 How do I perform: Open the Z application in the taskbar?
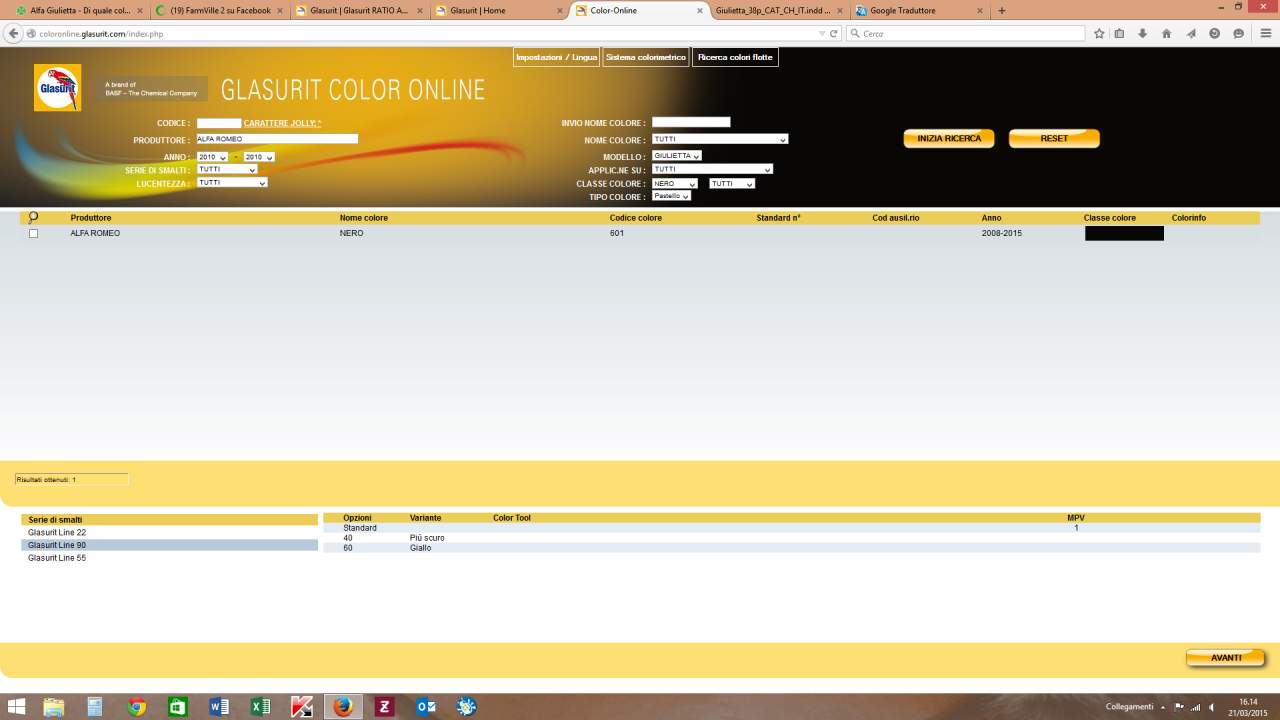point(384,707)
